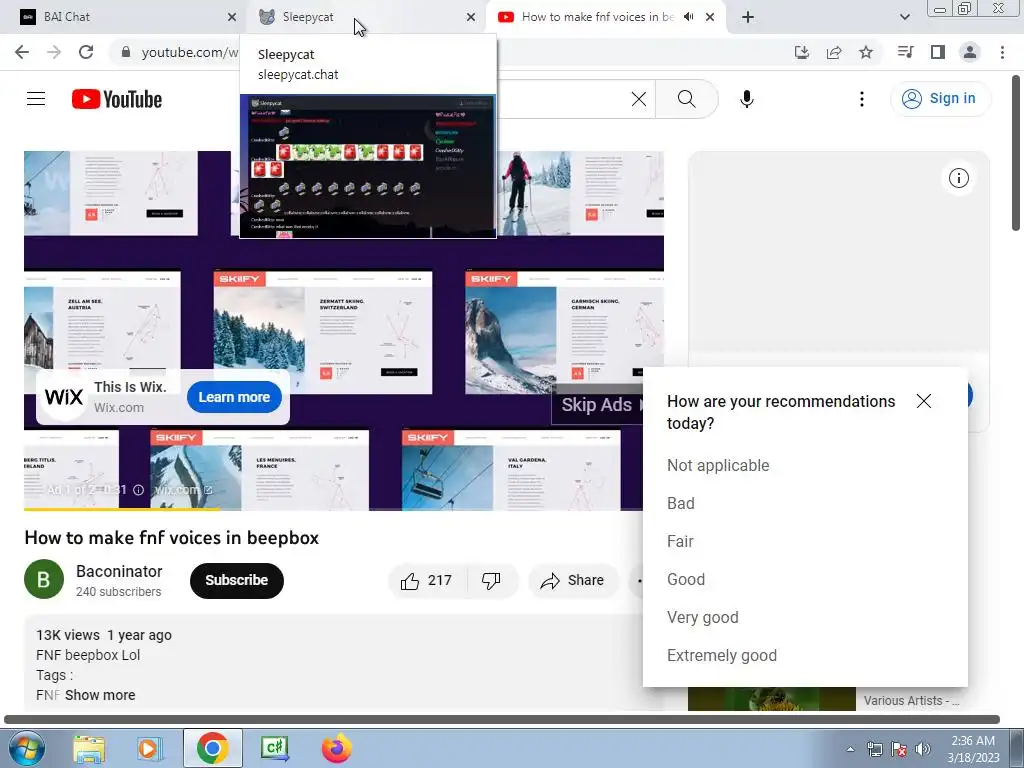Visit wix.com link in ad overlay
This screenshot has width=1024, height=768.
(182, 490)
